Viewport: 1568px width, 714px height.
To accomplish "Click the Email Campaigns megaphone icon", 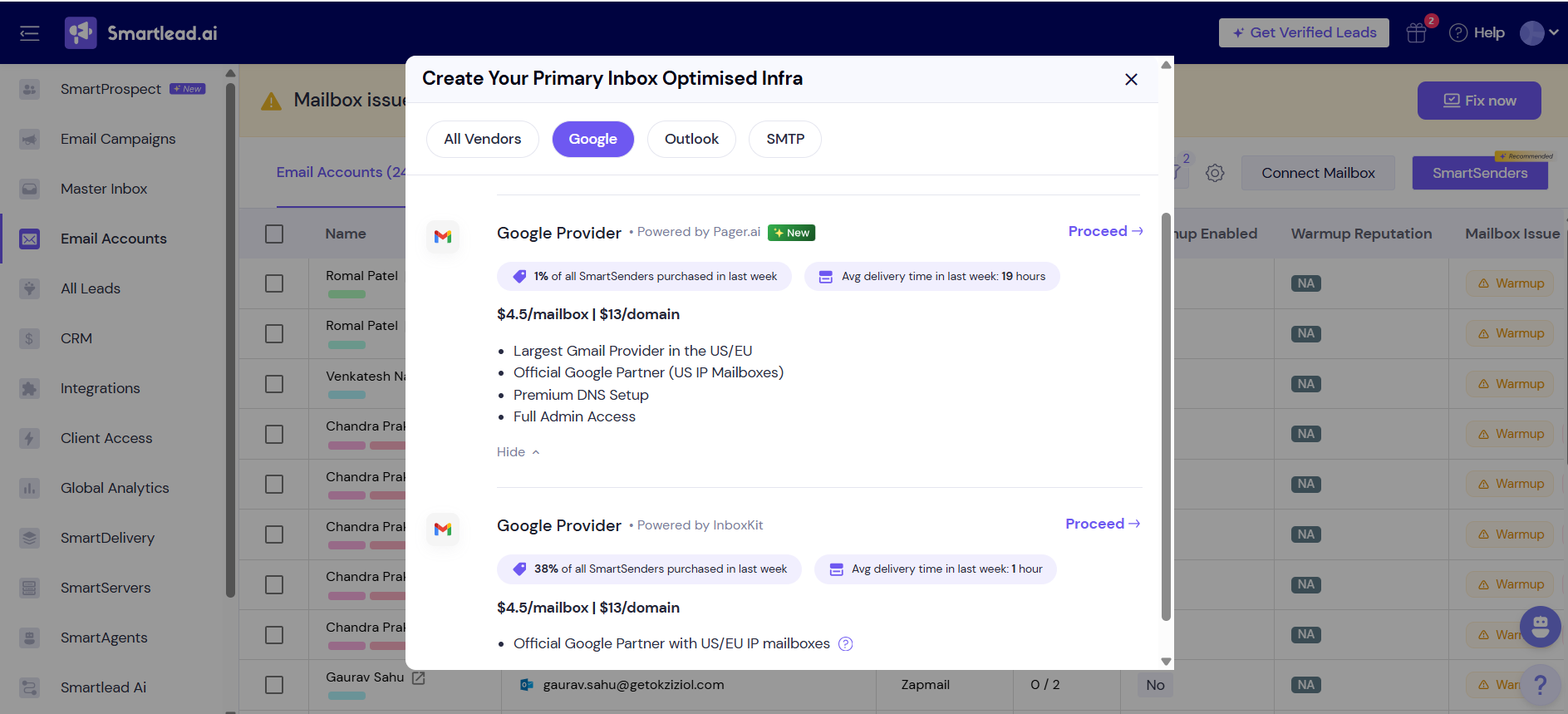I will (30, 139).
